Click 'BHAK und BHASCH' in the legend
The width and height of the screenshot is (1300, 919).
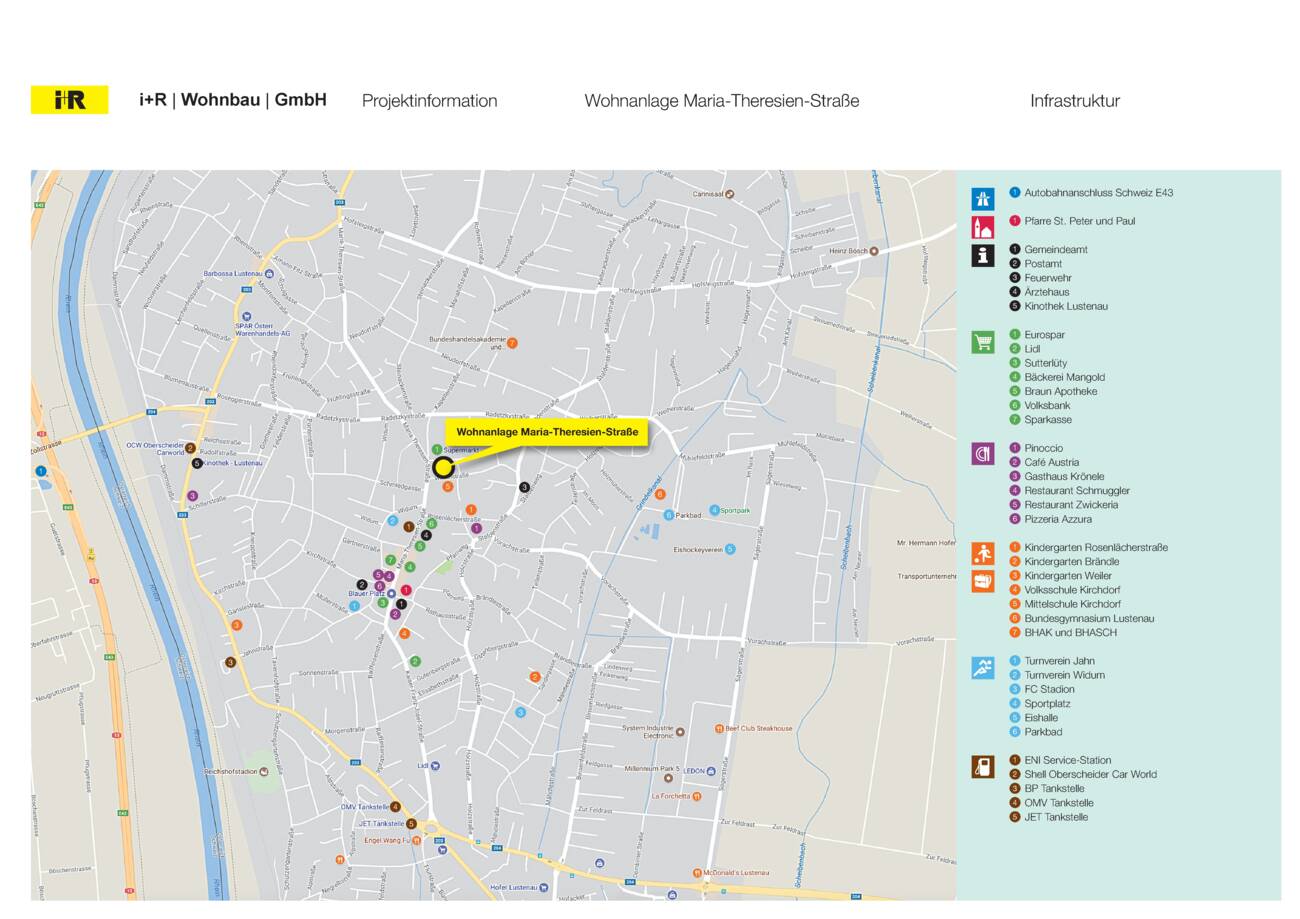pyautogui.click(x=1070, y=632)
